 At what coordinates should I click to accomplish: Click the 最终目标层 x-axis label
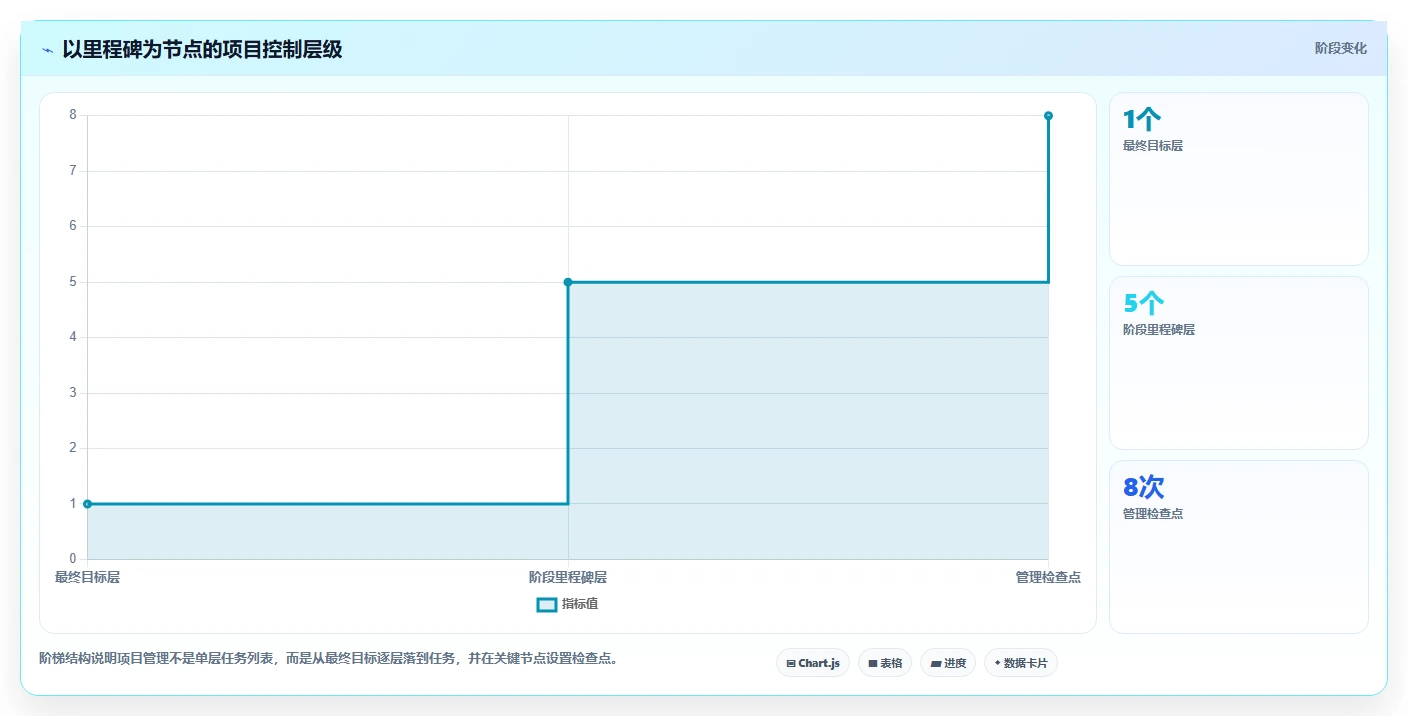88,577
